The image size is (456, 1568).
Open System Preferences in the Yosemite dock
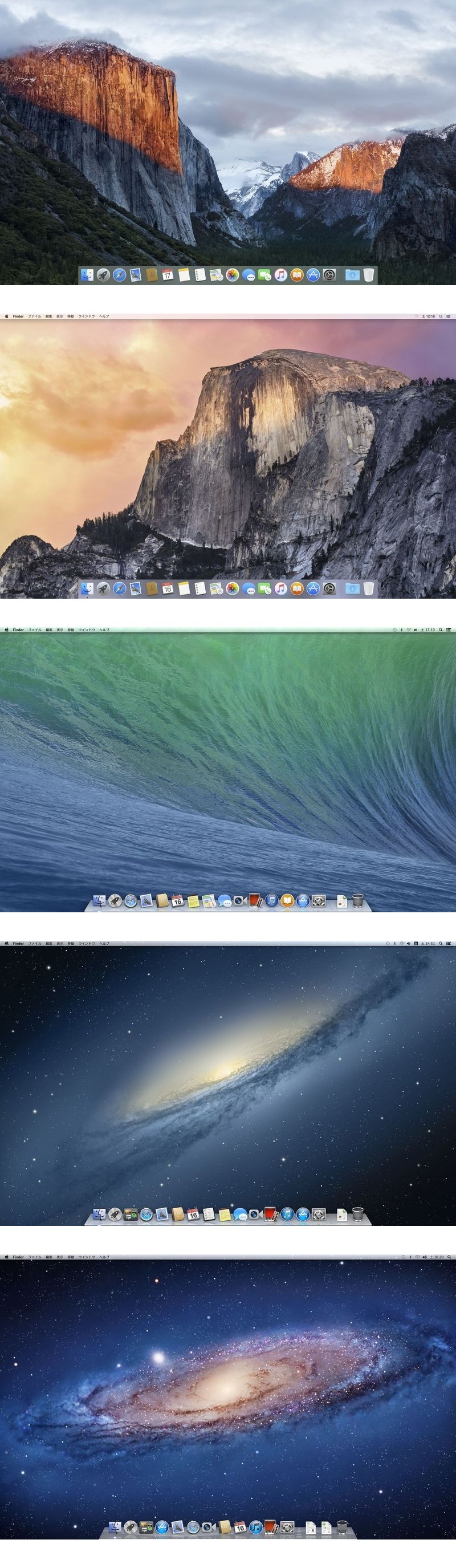[x=329, y=588]
